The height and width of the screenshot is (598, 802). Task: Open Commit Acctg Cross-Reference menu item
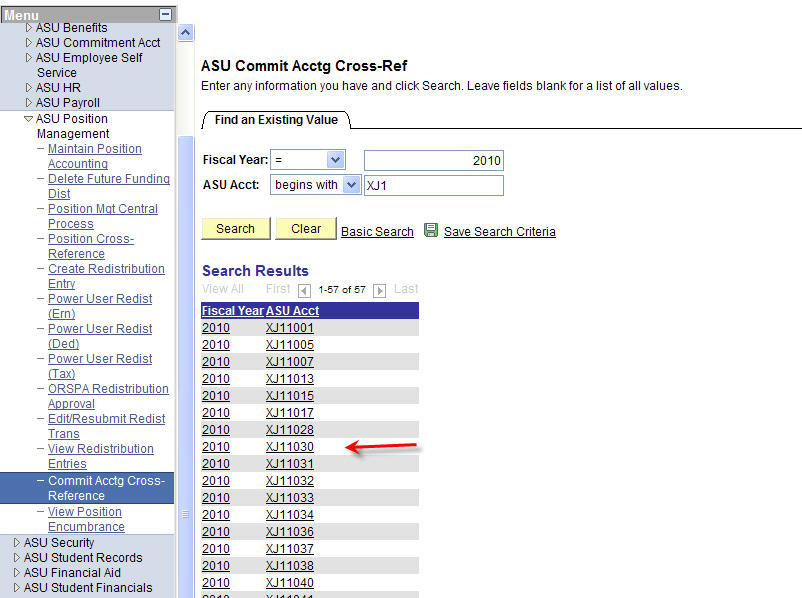click(106, 488)
